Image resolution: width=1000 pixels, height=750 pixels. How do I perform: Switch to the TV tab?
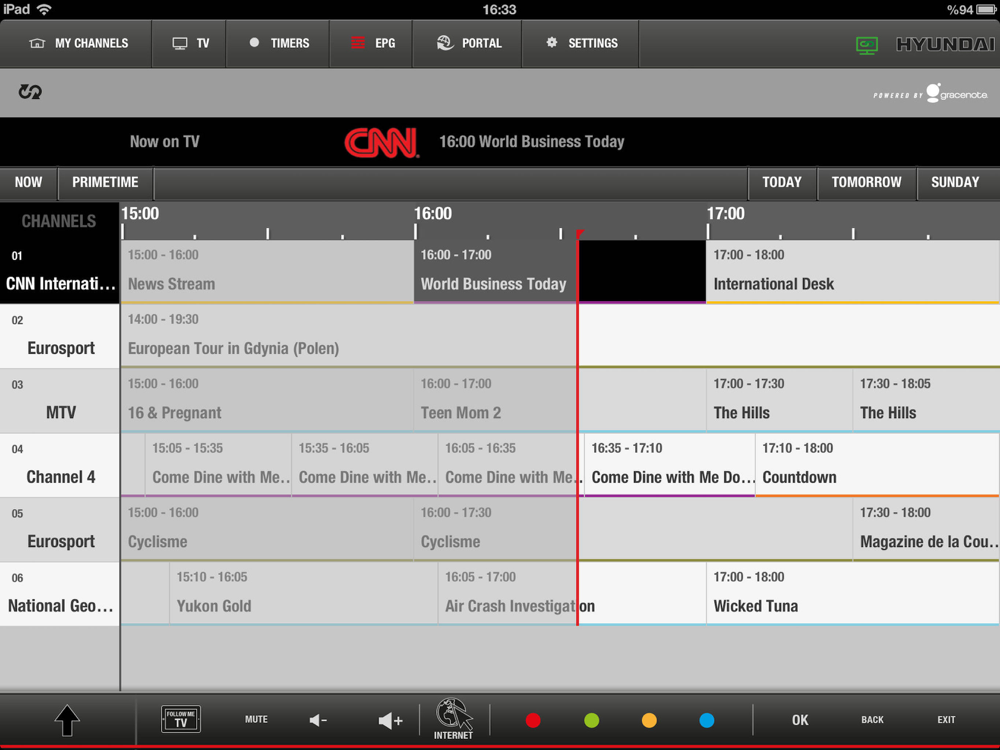189,43
